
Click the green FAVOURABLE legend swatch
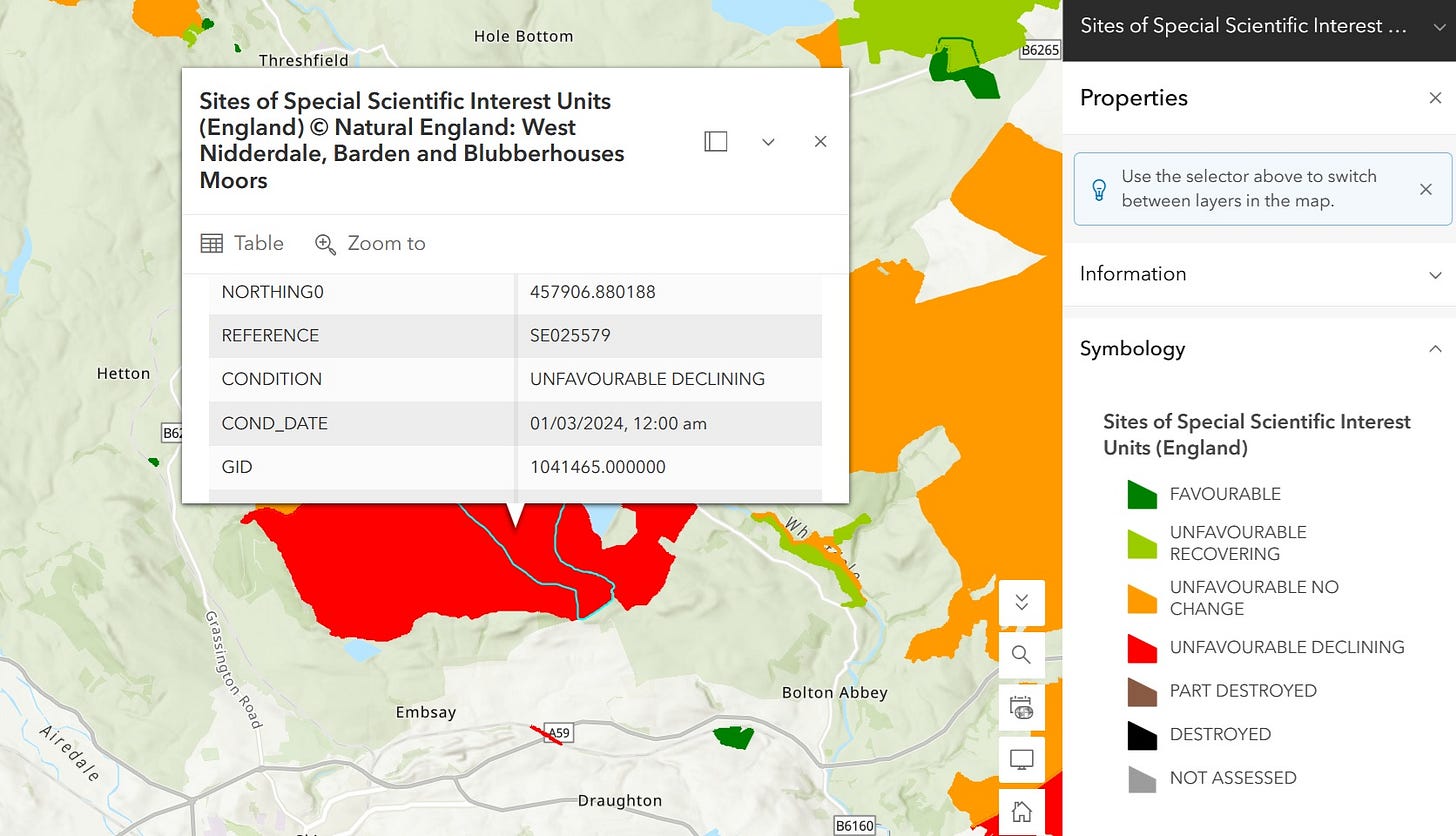click(1142, 494)
